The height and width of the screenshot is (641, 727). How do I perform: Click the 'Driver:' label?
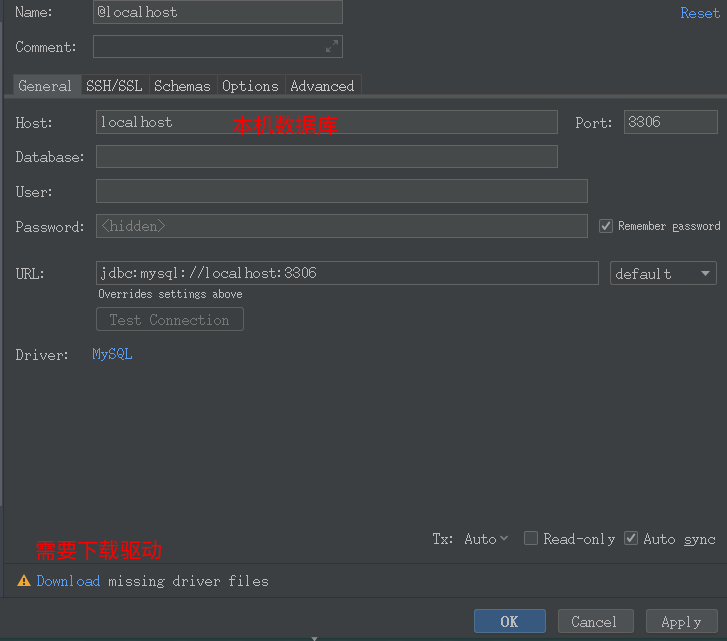click(42, 355)
